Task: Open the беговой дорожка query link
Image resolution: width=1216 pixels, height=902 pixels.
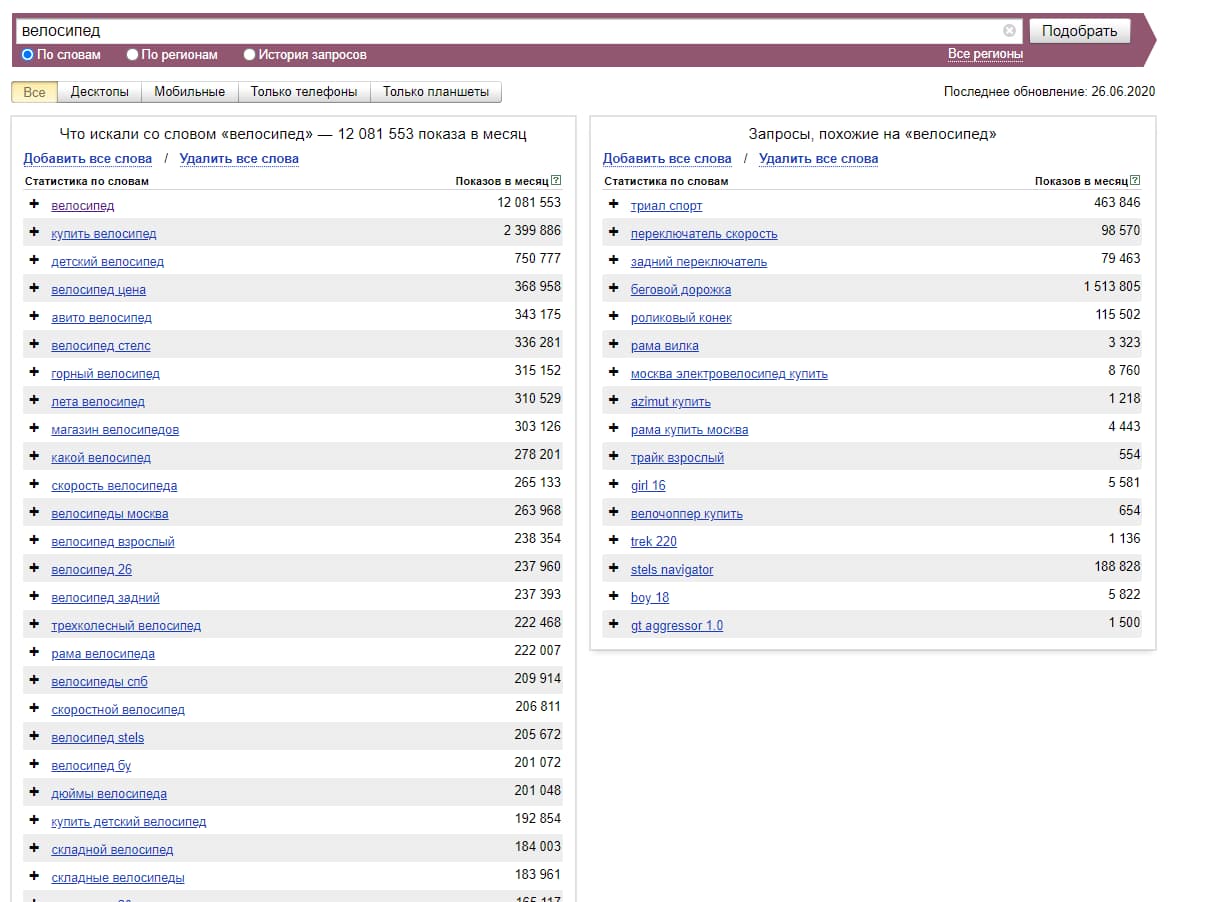Action: pyautogui.click(x=680, y=289)
